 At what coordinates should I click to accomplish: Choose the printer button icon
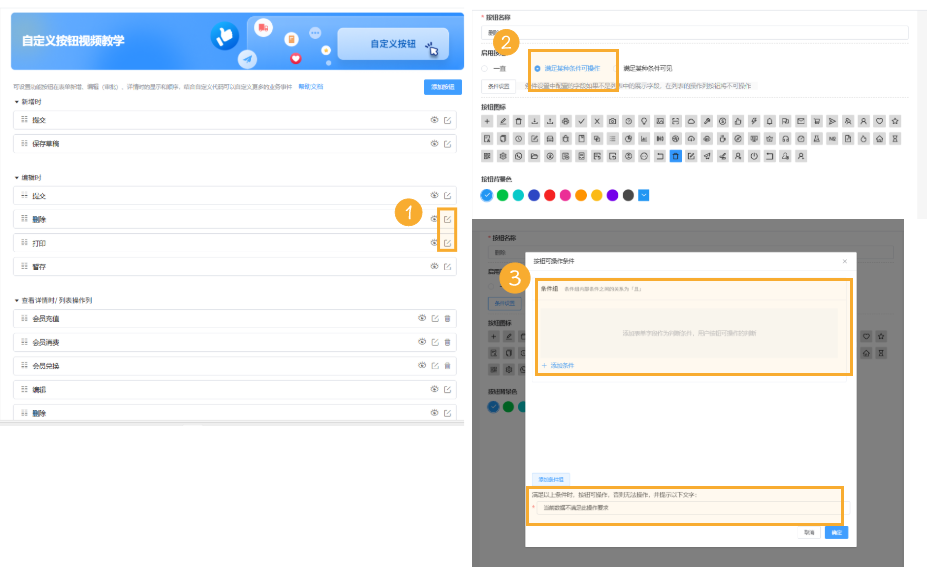566,121
